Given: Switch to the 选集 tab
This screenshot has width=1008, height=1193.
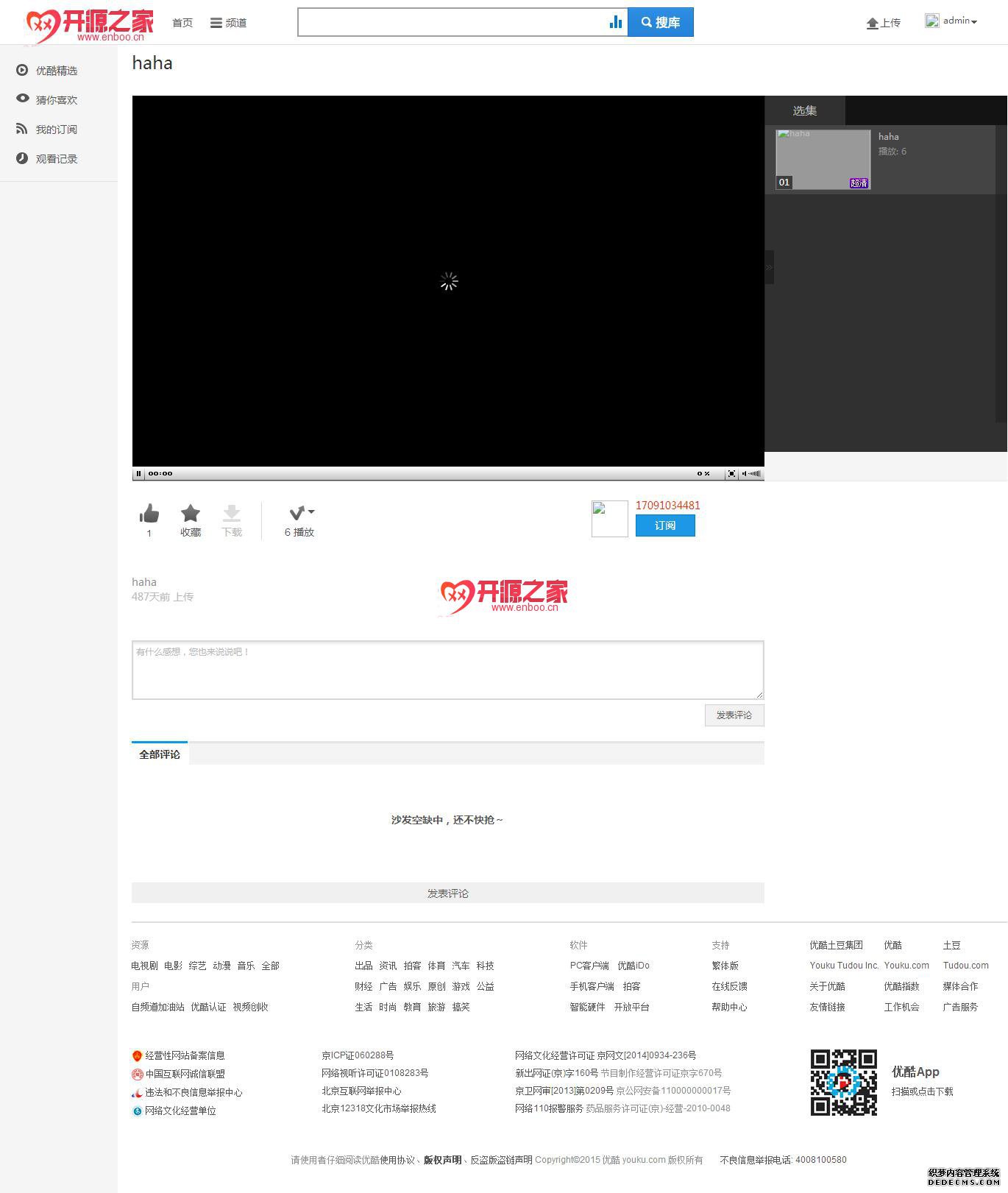Looking at the screenshot, I should [805, 110].
